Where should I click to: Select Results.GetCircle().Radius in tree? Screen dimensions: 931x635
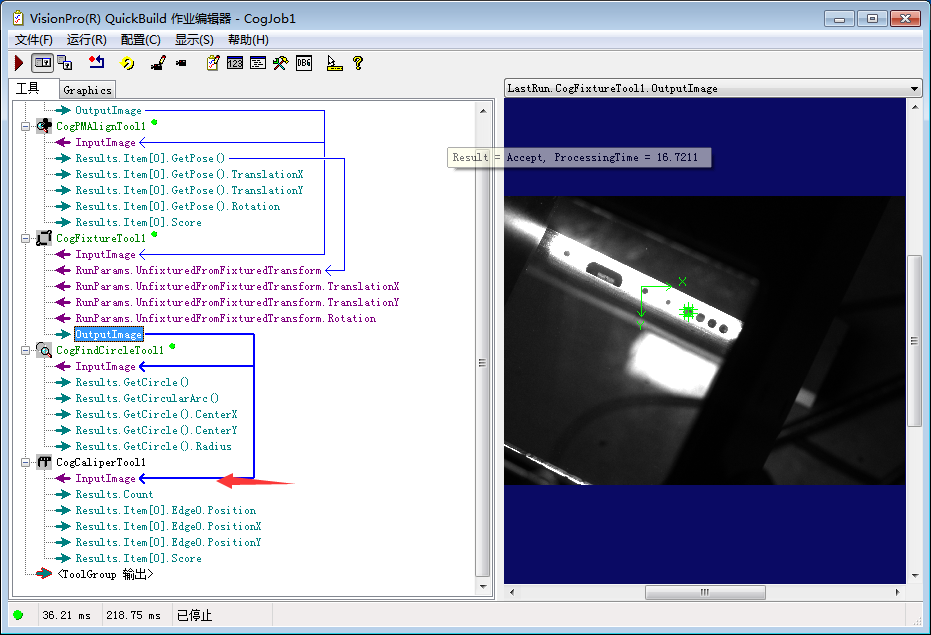tap(153, 446)
